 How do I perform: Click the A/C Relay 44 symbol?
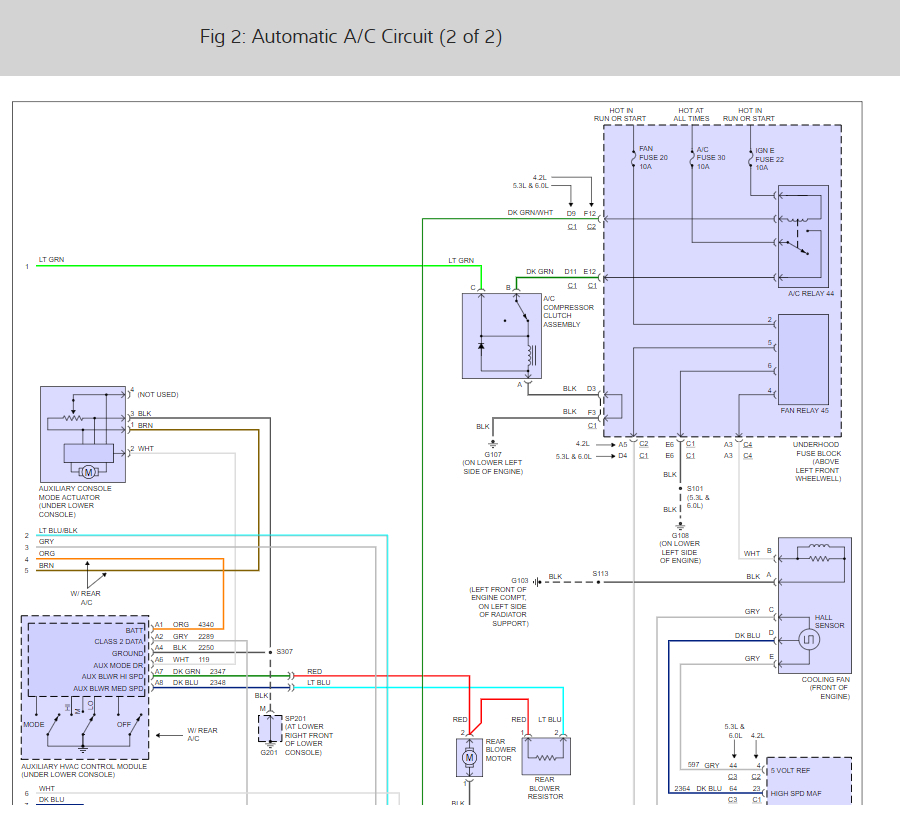(803, 236)
